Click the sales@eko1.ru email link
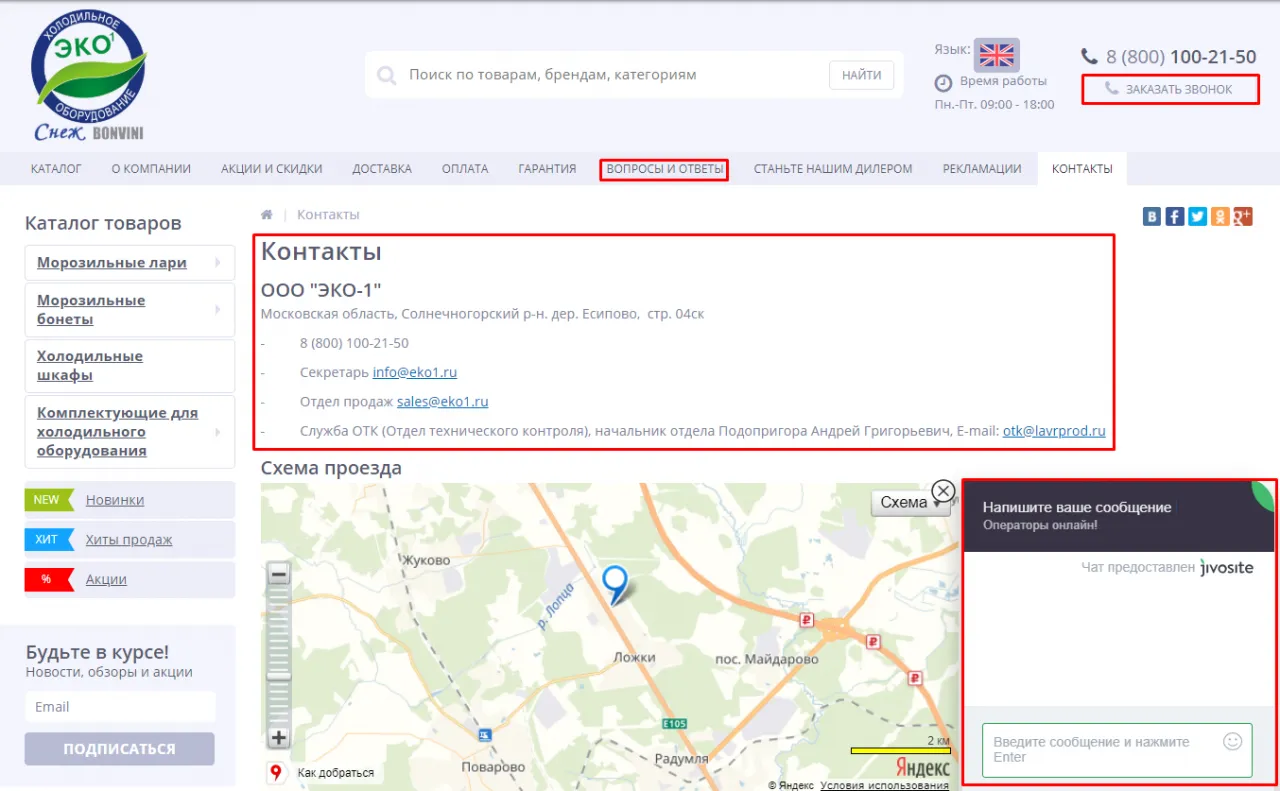This screenshot has height=791, width=1280. click(442, 402)
